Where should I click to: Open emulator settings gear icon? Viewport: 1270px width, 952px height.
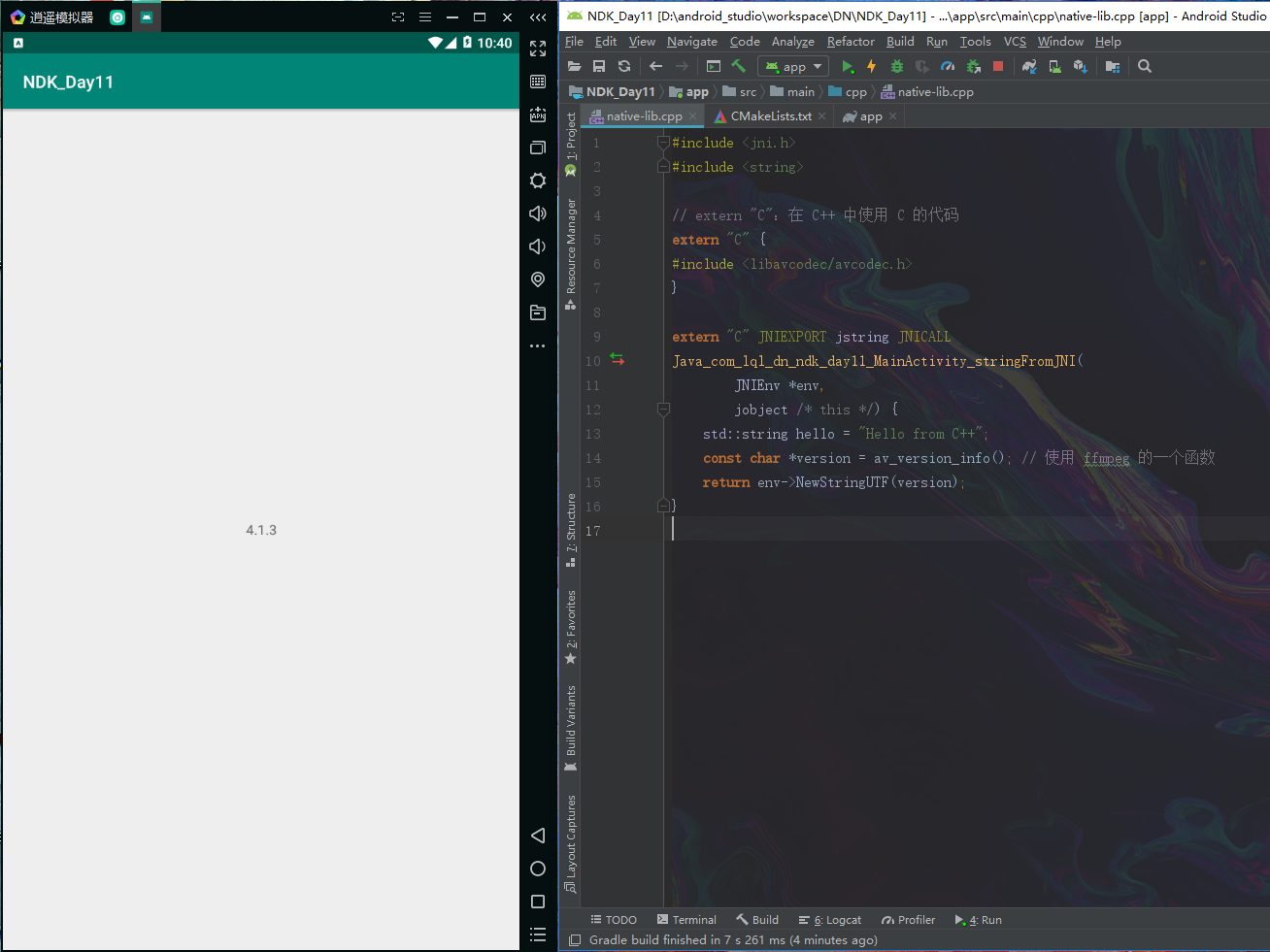538,181
